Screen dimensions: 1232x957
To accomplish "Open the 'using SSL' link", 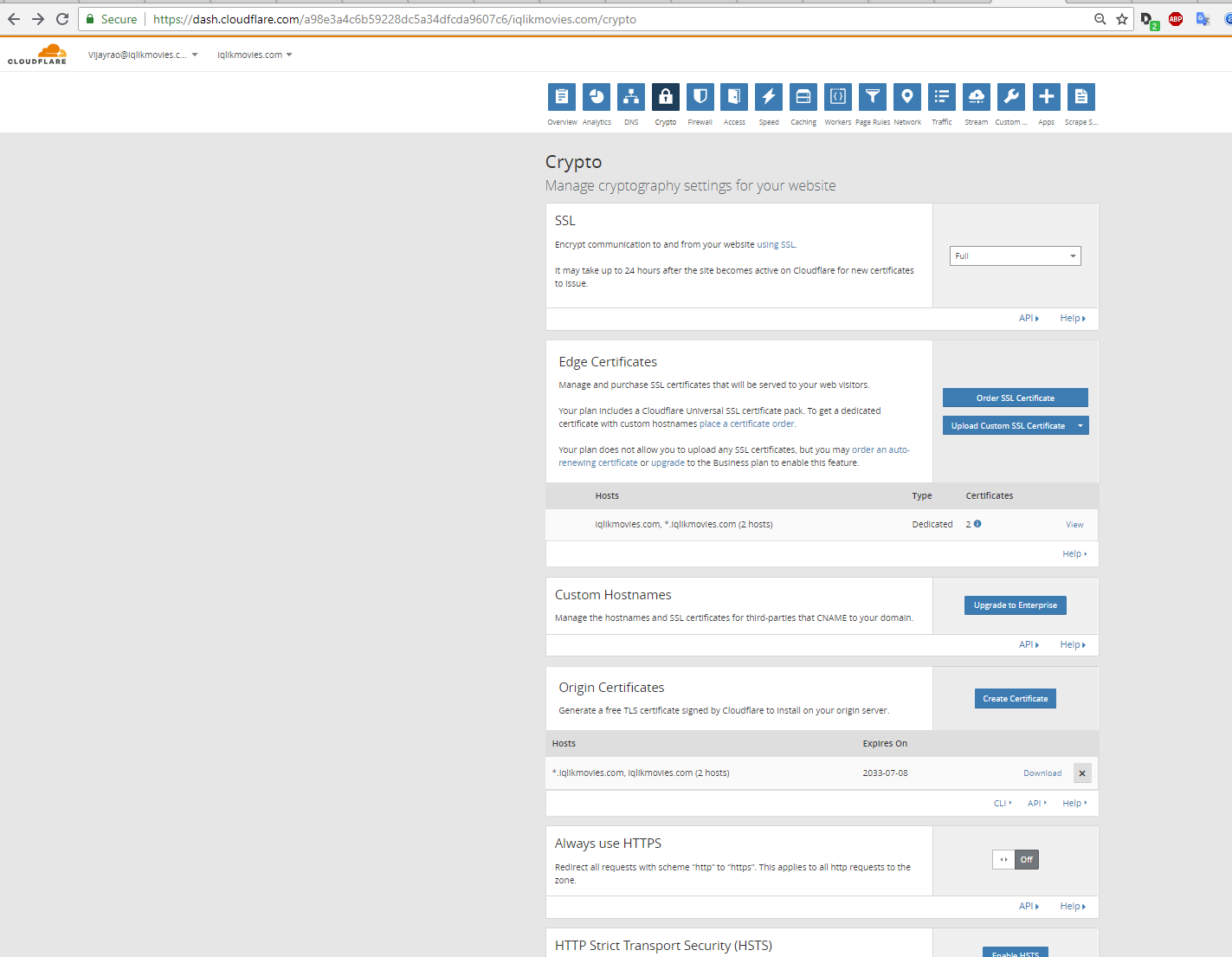I will pos(776,245).
